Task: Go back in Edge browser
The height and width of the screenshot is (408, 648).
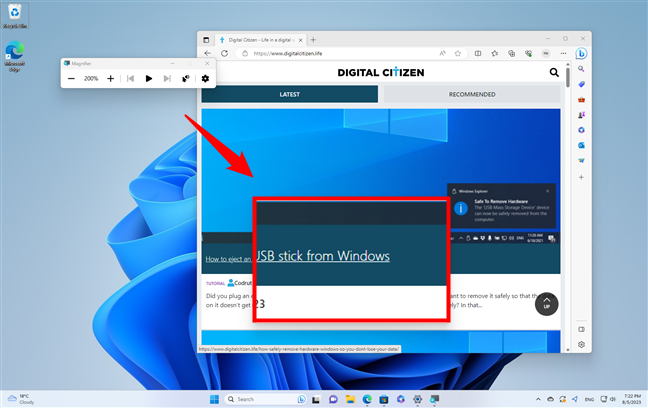Action: tap(208, 53)
